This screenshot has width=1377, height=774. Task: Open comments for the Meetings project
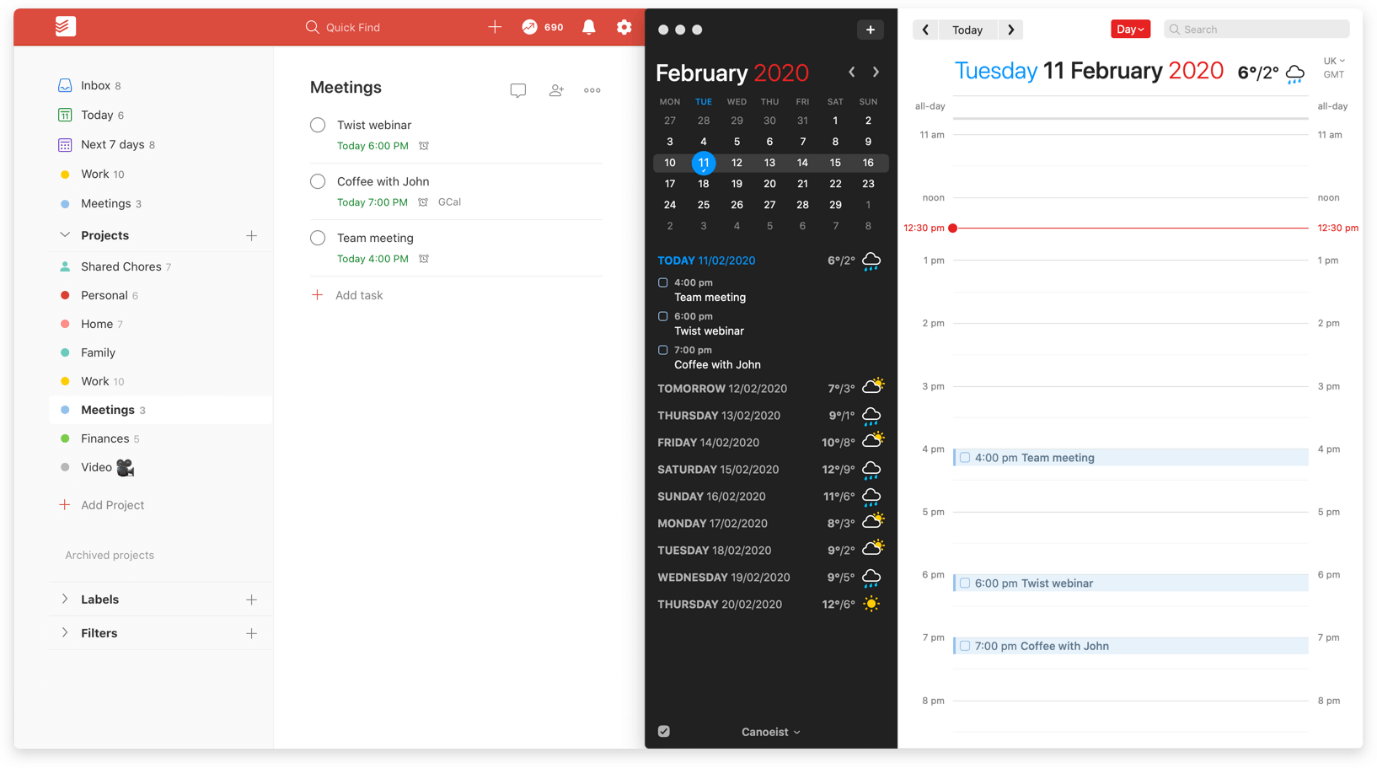pos(518,90)
